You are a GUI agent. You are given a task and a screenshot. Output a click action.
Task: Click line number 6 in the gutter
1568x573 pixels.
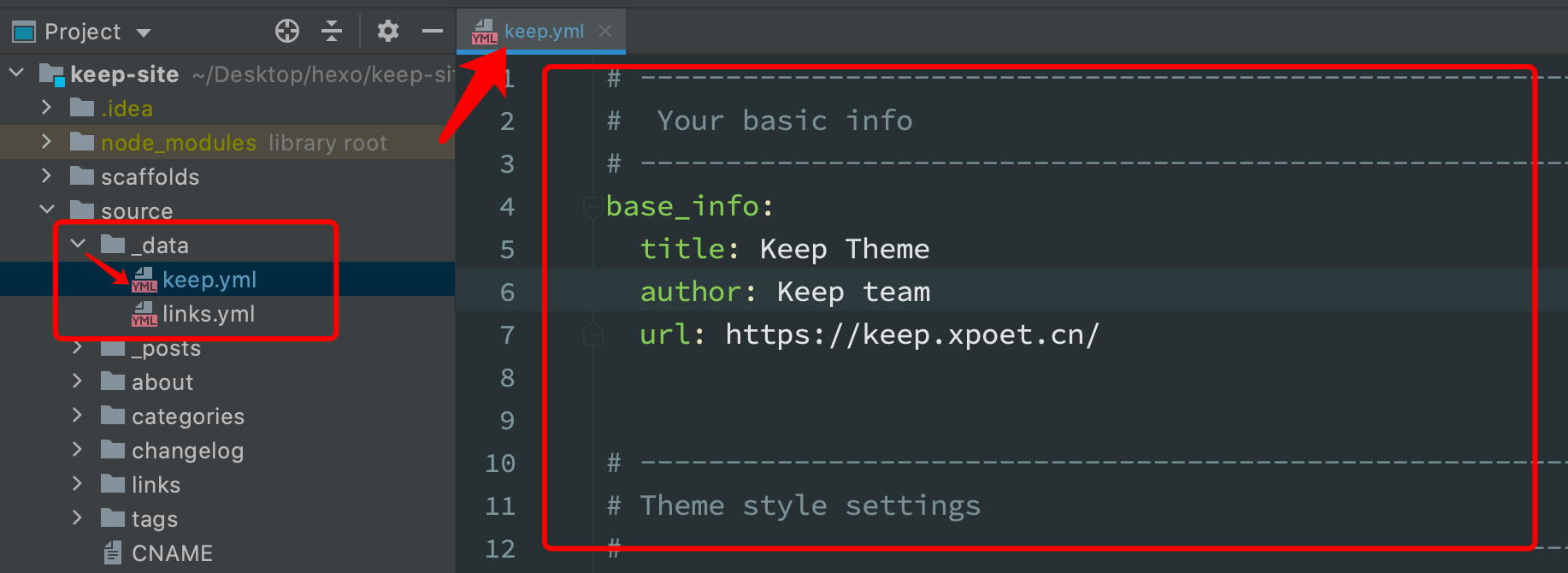point(507,292)
